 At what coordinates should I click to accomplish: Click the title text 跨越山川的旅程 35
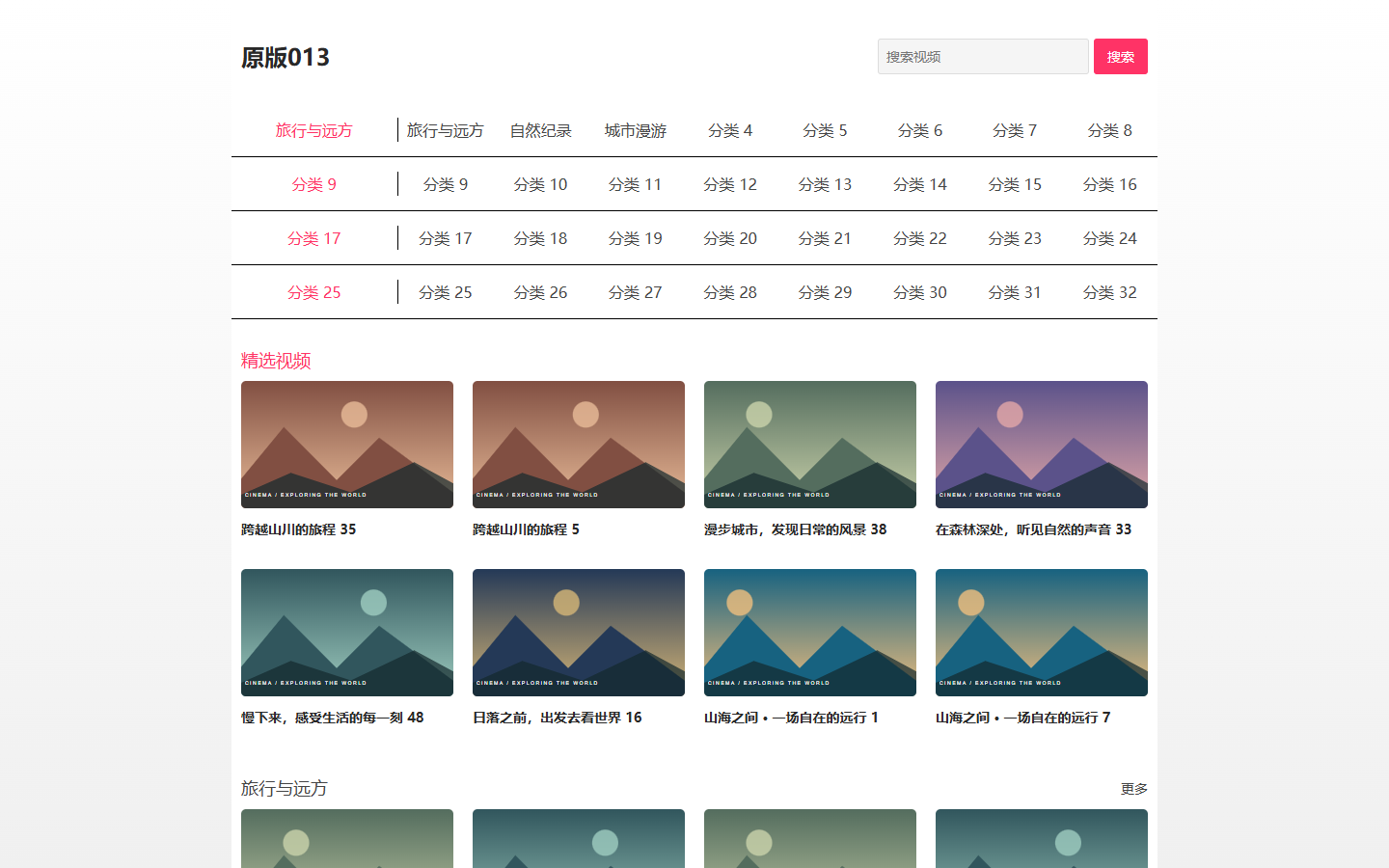click(x=299, y=529)
